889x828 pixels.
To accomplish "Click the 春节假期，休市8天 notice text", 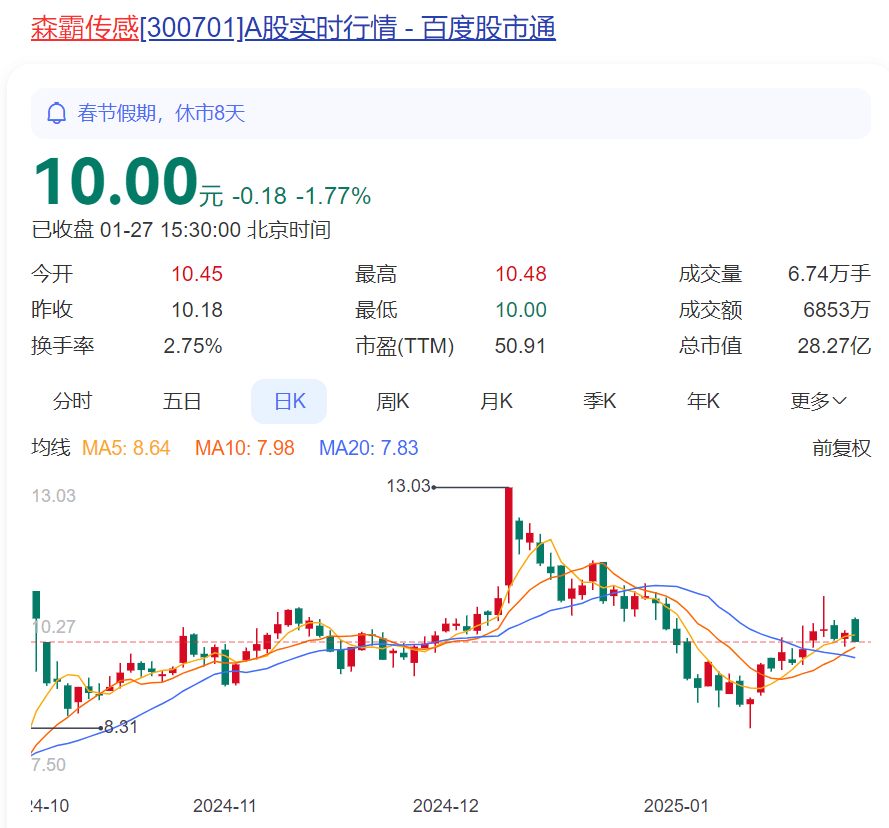I will tap(162, 113).
